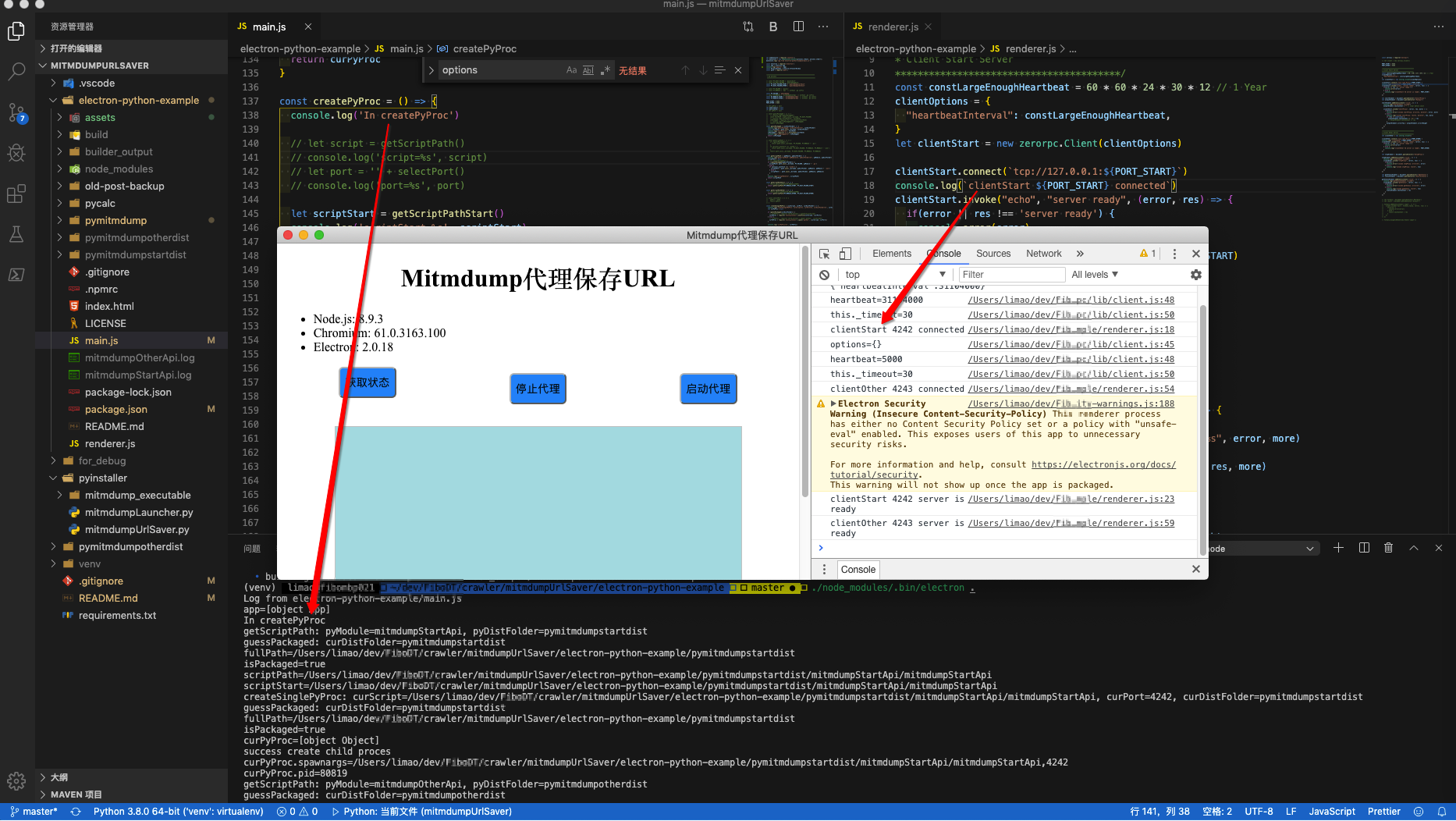Select Python 3.8.0 interpreter in status bar
The height and width of the screenshot is (821, 1456).
179,812
